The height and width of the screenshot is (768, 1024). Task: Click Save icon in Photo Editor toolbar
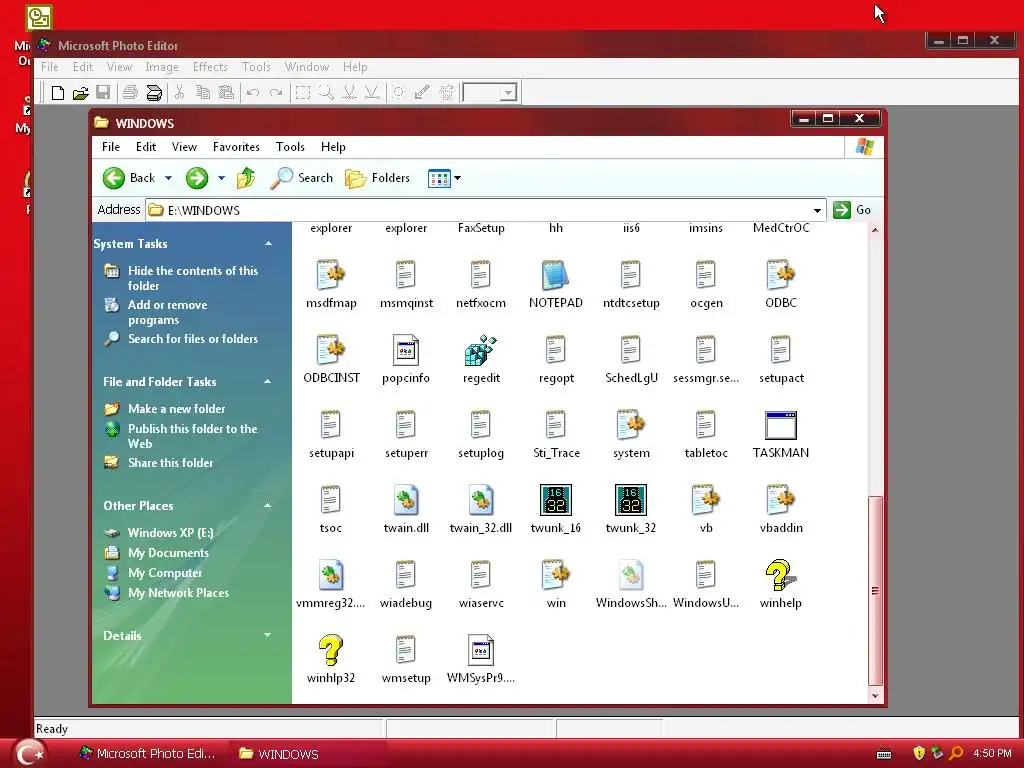pyautogui.click(x=103, y=93)
